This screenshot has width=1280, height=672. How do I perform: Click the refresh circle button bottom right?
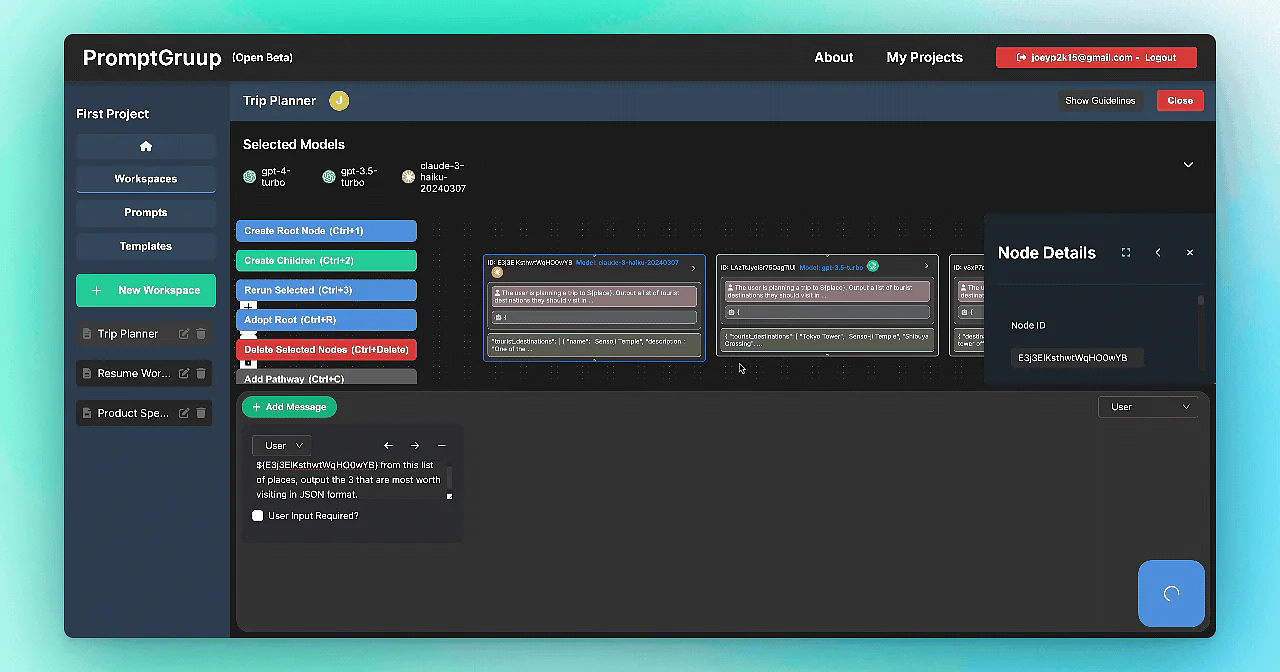[1171, 593]
